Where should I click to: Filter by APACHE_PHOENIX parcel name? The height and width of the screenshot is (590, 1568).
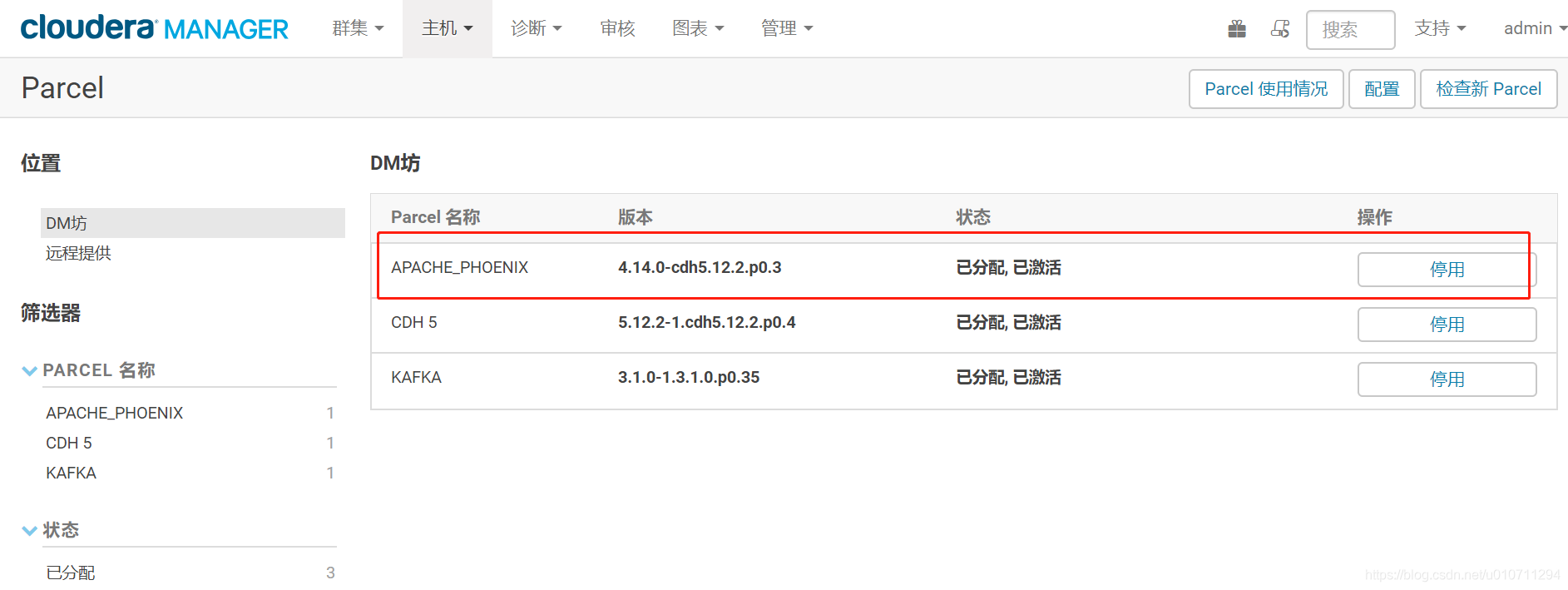coord(115,413)
